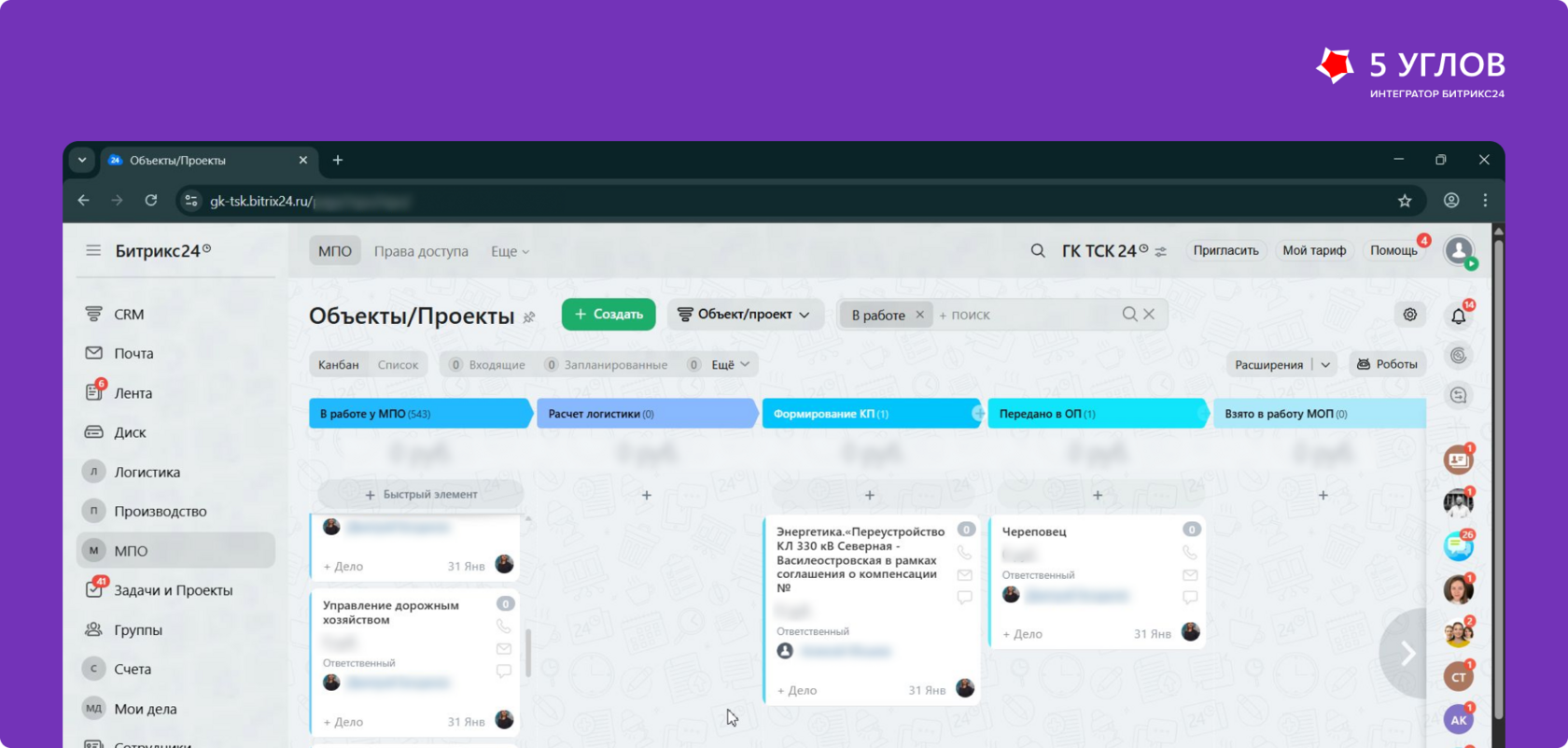The image size is (1568, 748).
Task: Click the Расчет логистики stage header
Action: point(647,414)
